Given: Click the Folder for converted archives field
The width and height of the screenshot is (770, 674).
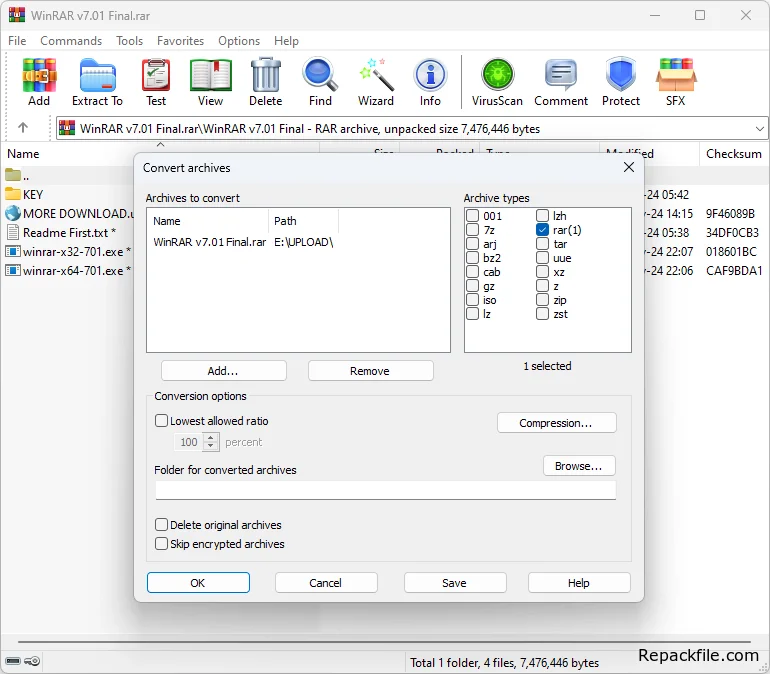Looking at the screenshot, I should pos(385,490).
